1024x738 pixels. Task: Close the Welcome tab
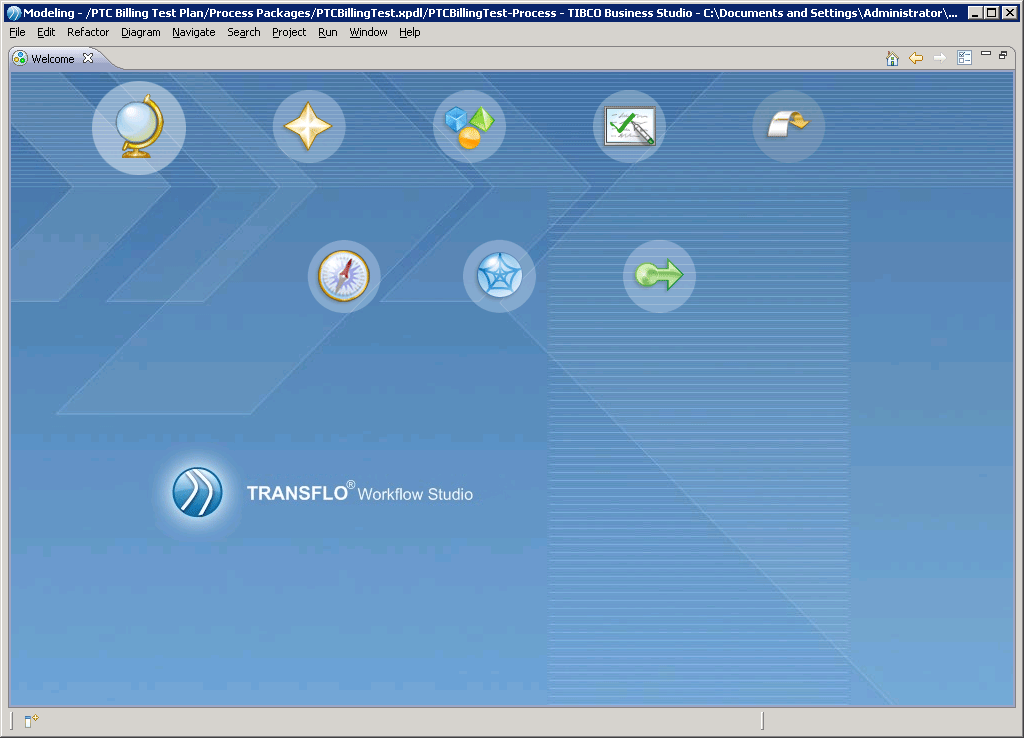(88, 58)
